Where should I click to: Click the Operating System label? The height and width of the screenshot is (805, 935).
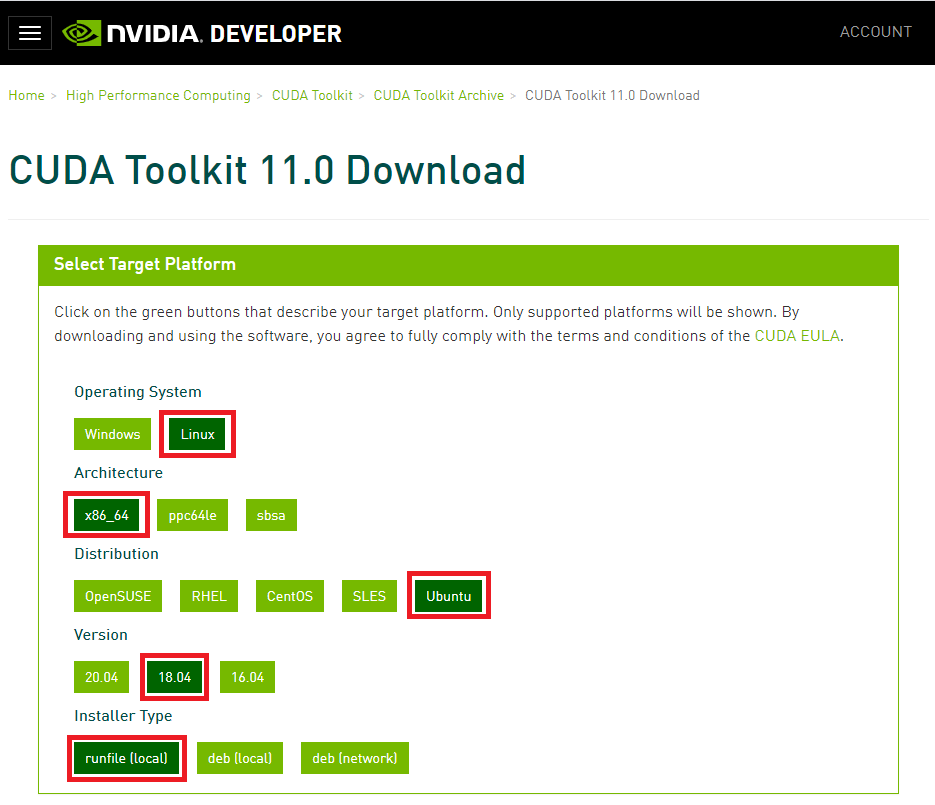click(x=138, y=392)
